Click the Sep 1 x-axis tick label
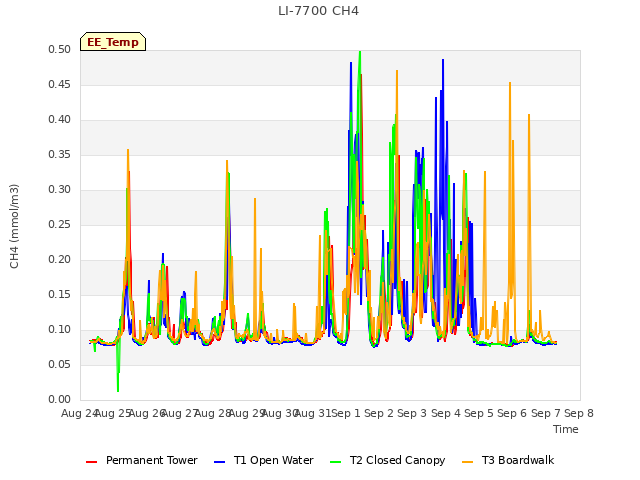The height and width of the screenshot is (480, 640). [x=346, y=413]
